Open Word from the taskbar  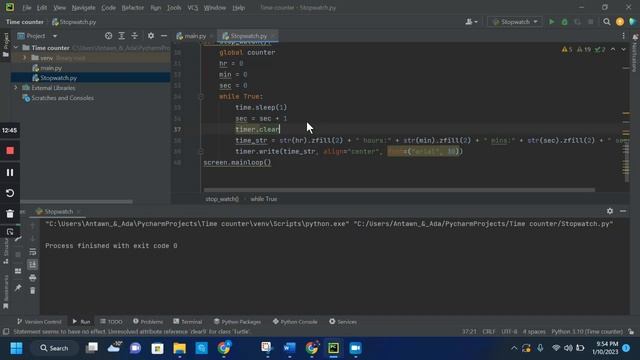point(289,348)
